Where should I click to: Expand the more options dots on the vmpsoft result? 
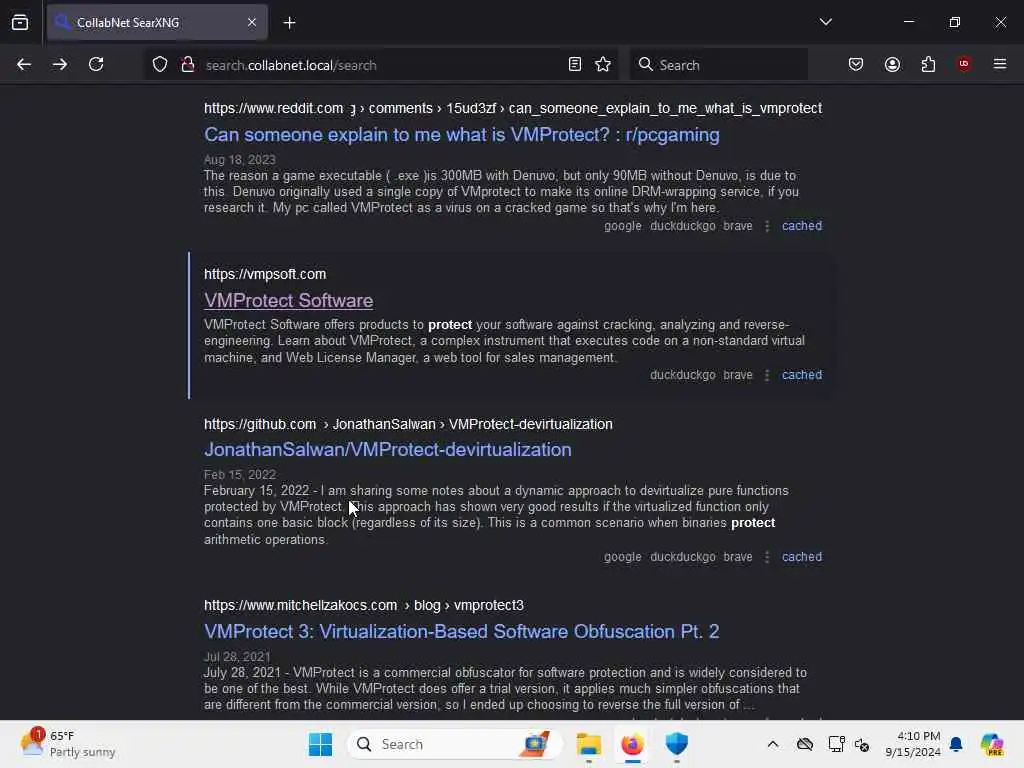click(767, 375)
